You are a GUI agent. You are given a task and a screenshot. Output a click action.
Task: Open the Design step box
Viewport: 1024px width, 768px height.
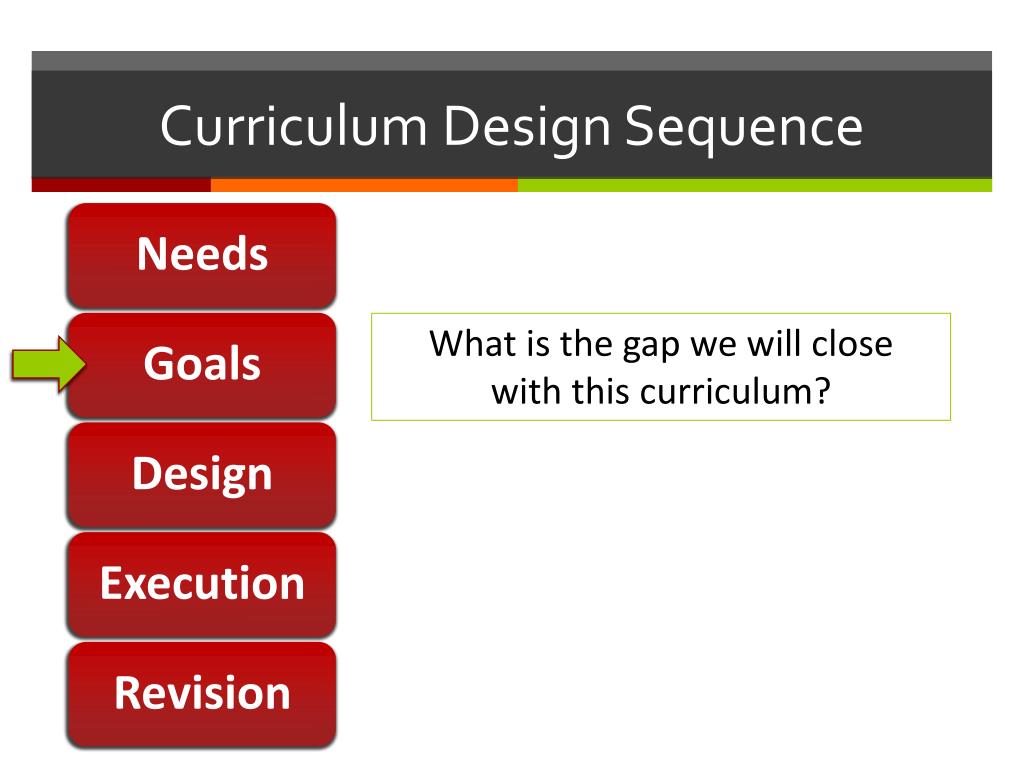click(202, 475)
